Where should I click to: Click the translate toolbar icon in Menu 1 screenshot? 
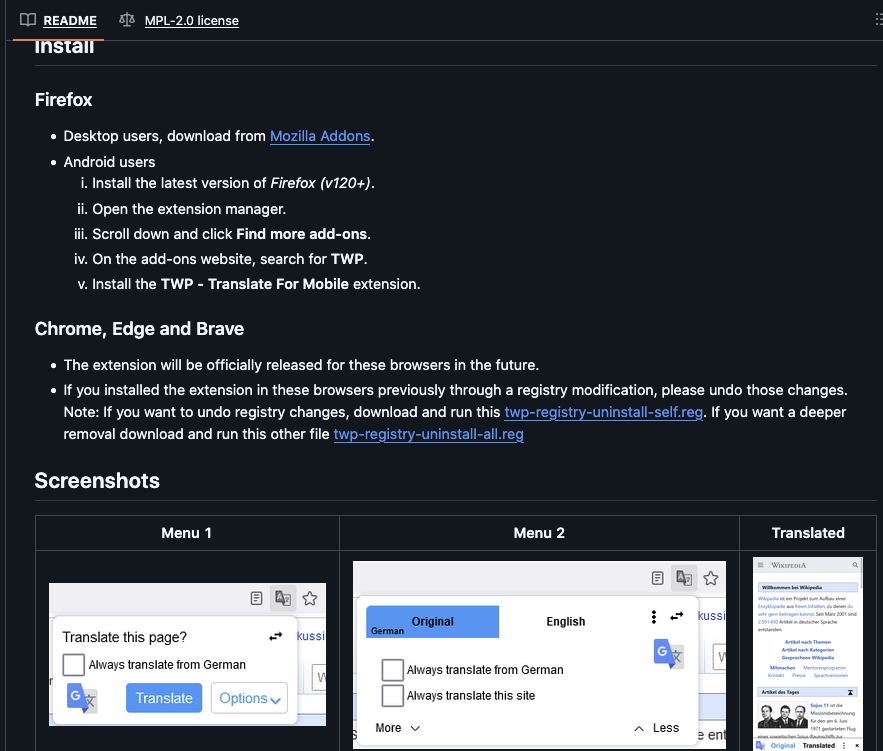(x=283, y=598)
